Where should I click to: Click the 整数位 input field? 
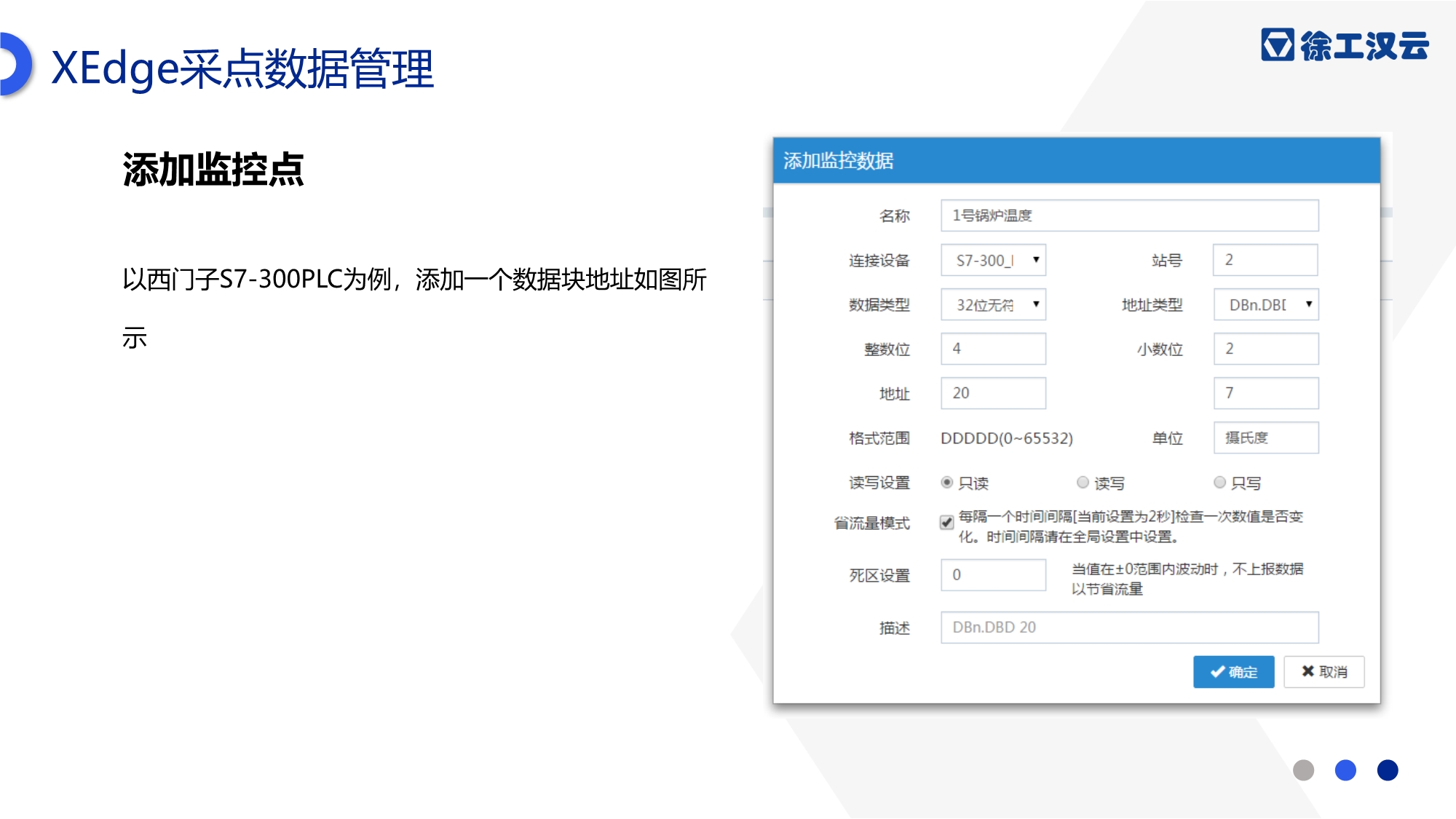click(993, 349)
